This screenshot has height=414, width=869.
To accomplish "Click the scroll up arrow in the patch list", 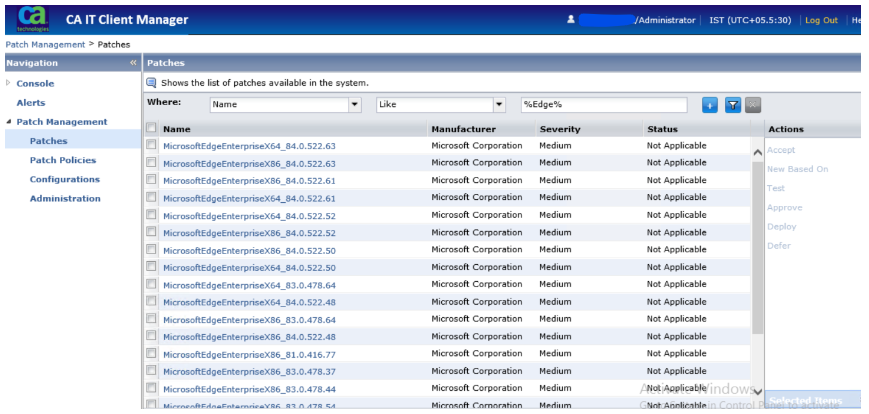I will [x=757, y=152].
